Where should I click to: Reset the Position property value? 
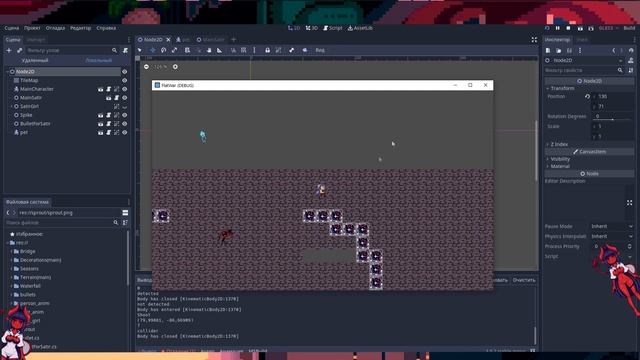click(587, 96)
